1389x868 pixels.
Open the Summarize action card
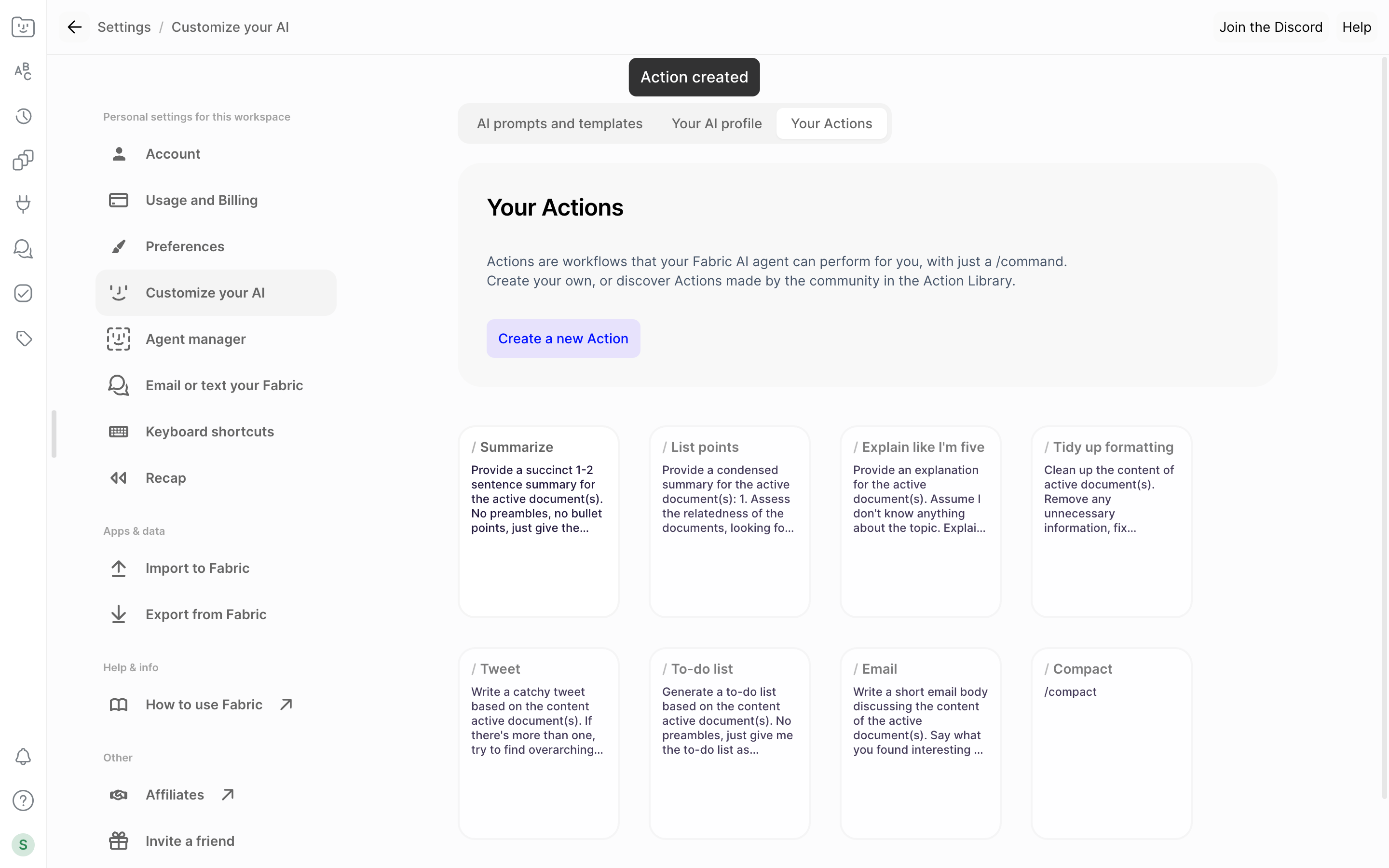tap(538, 521)
